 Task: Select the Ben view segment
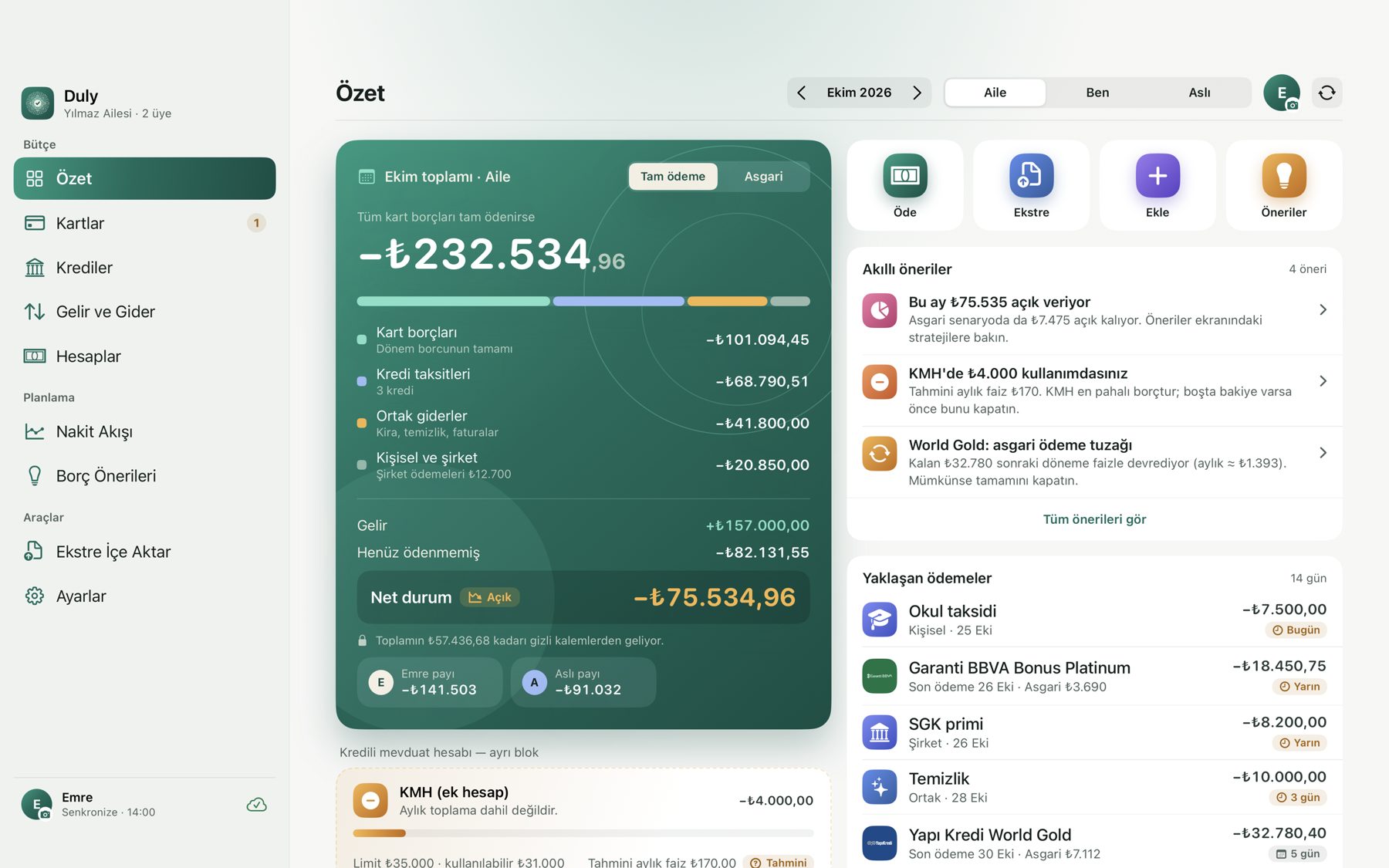click(x=1097, y=93)
